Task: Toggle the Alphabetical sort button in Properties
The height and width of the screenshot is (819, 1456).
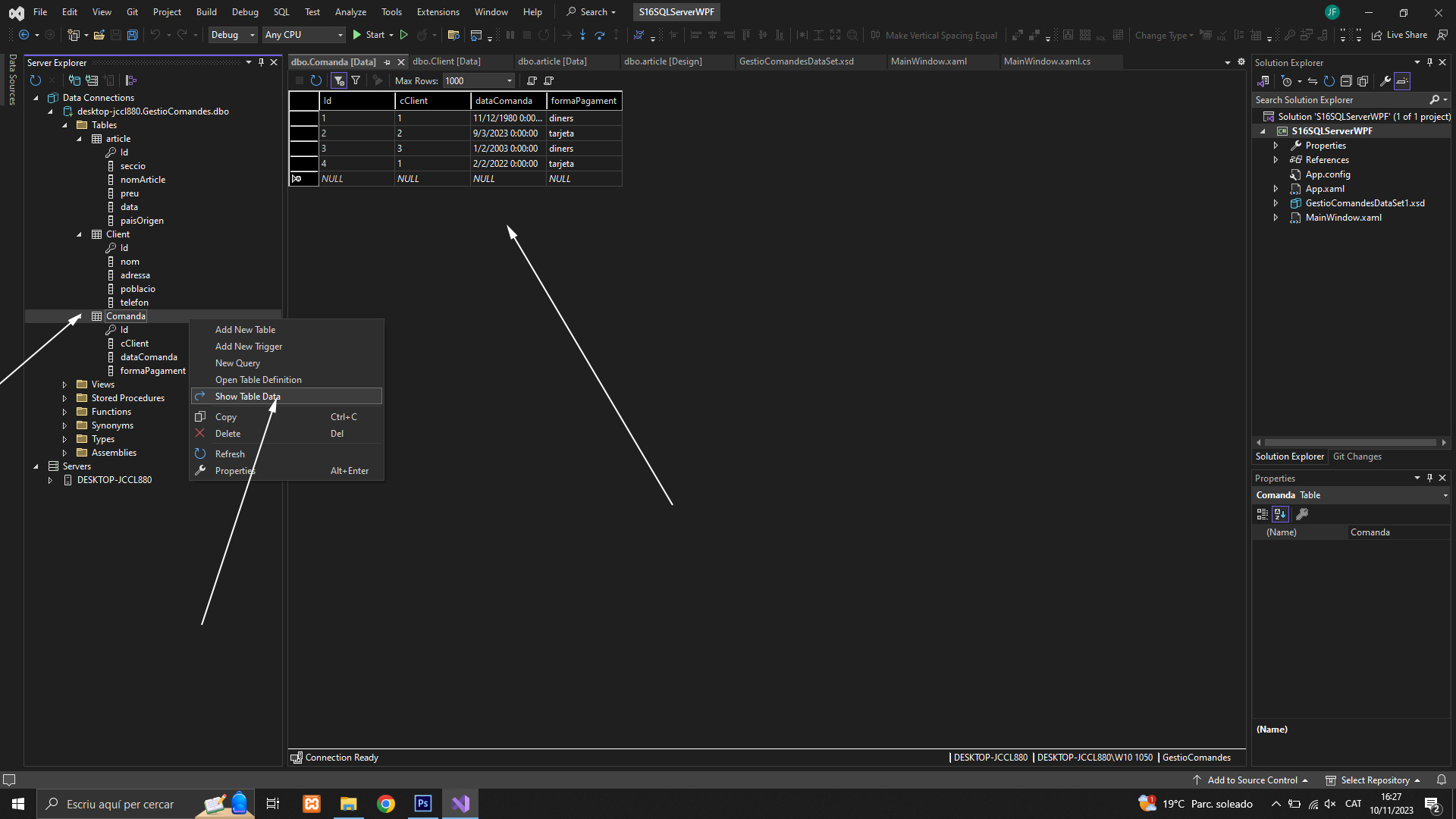Action: click(1280, 514)
